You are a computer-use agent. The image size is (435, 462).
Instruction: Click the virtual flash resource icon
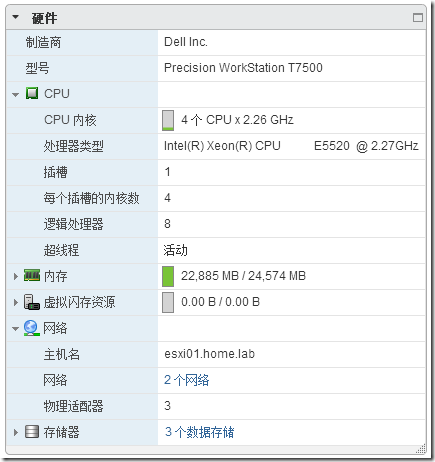[32, 302]
